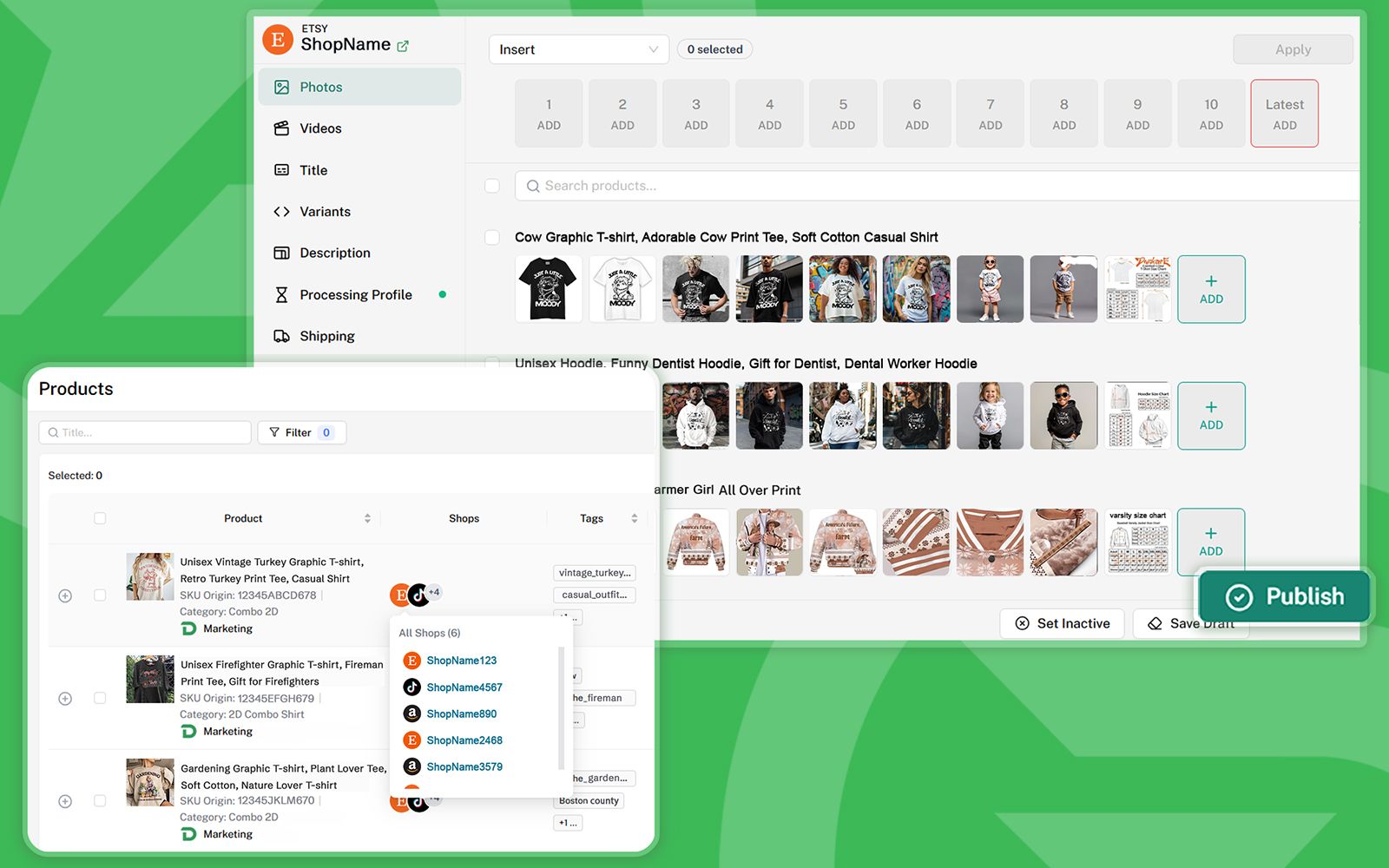This screenshot has width=1389, height=868.
Task: Check the Products table header checkbox
Action: [100, 518]
